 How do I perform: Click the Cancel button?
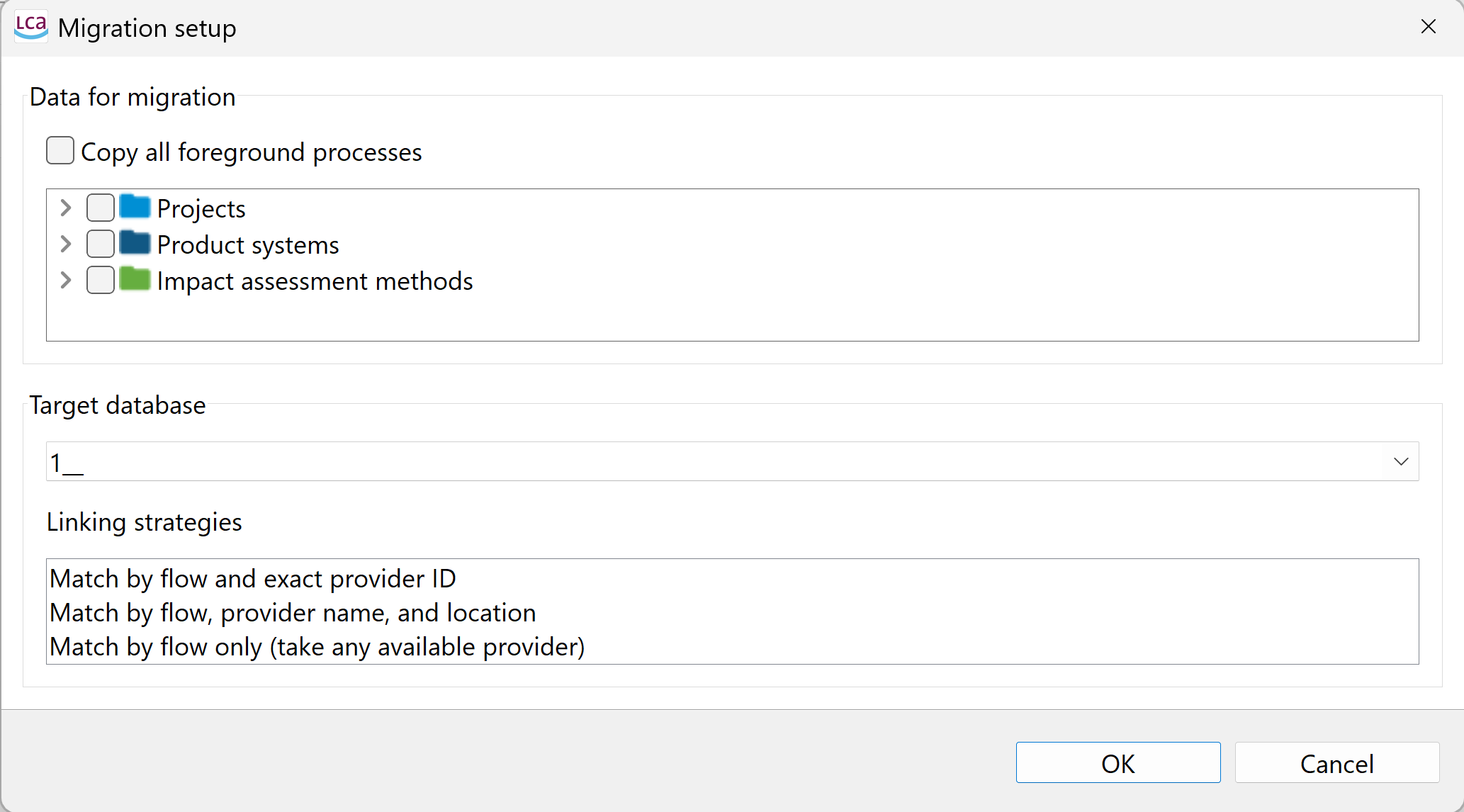tap(1337, 762)
